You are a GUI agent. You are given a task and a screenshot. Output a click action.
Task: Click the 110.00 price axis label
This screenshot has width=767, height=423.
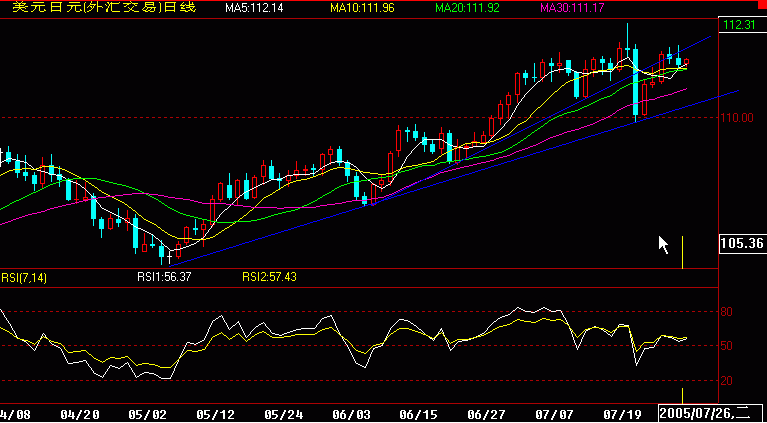[737, 118]
